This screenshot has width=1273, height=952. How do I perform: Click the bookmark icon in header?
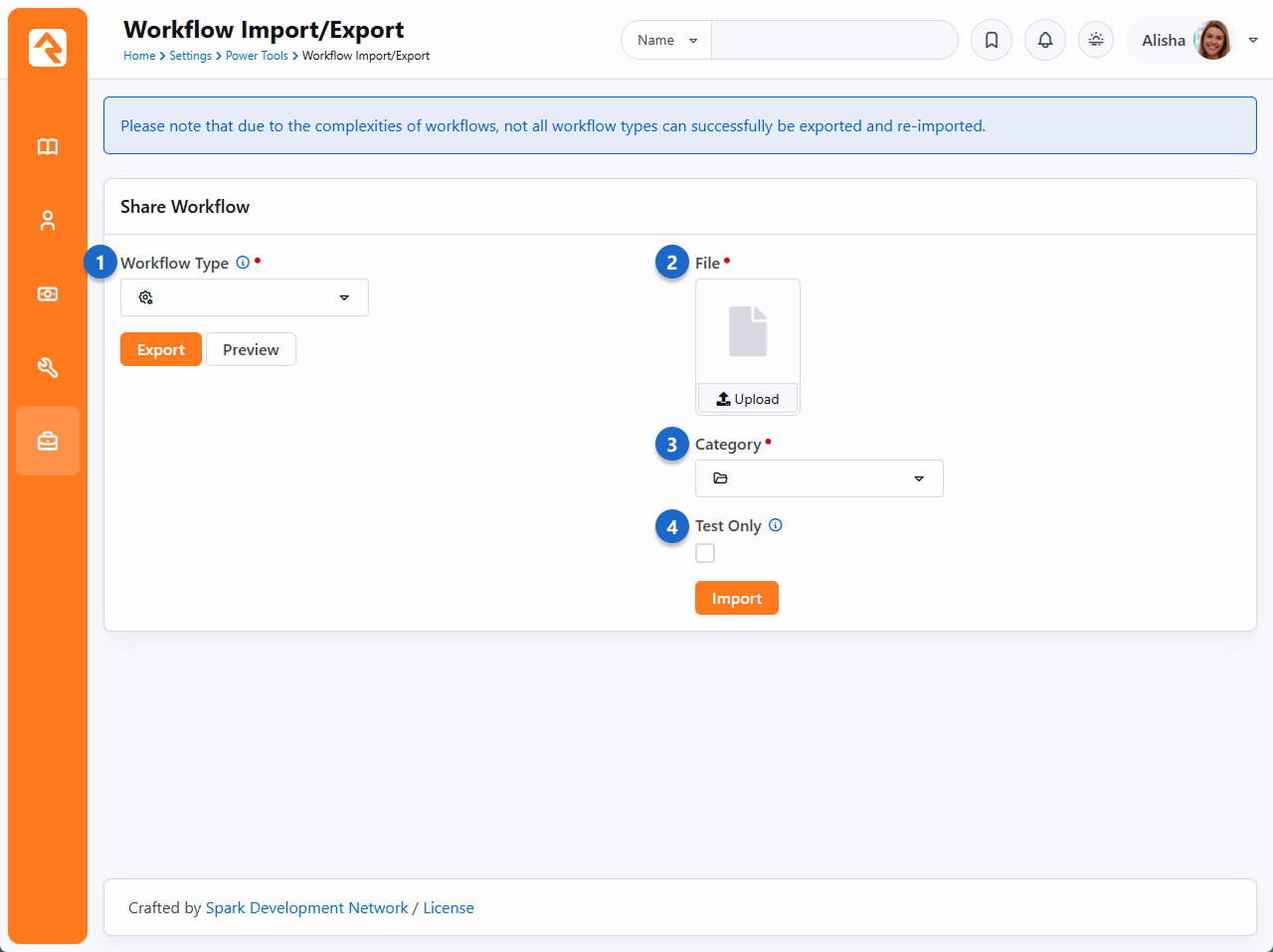[991, 41]
